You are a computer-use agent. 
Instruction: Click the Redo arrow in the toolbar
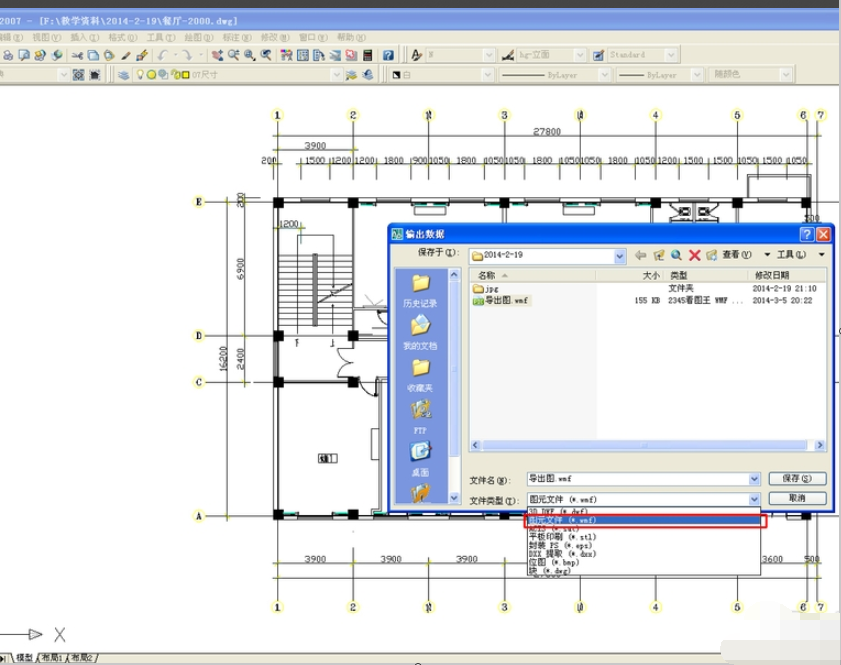coord(186,55)
